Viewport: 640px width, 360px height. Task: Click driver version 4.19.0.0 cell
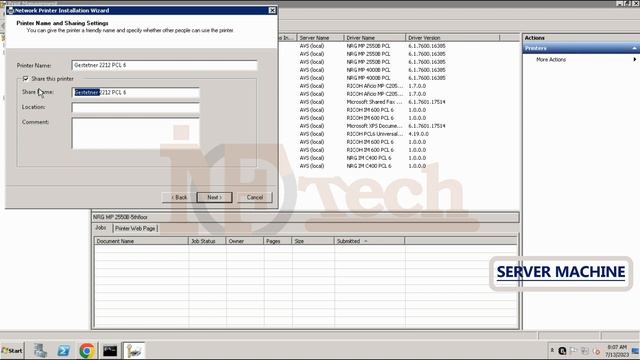(x=418, y=134)
